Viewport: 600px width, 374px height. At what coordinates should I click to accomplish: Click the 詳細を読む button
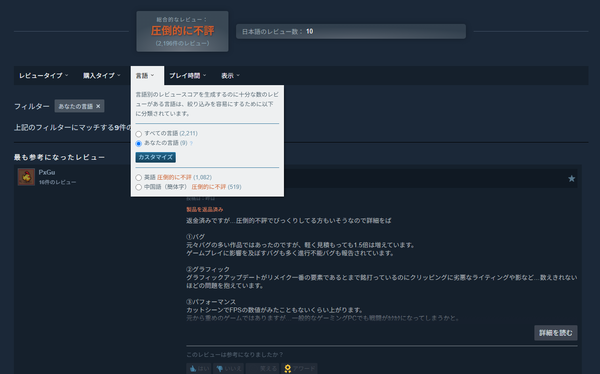point(556,333)
